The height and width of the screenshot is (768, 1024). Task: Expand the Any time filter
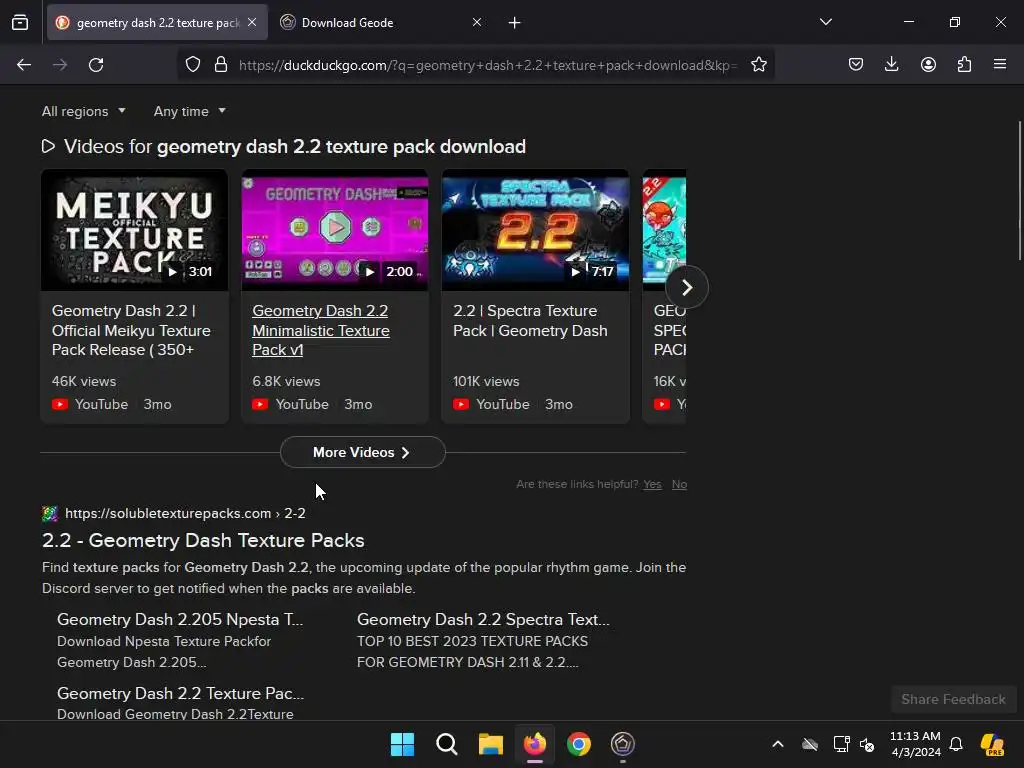[189, 111]
